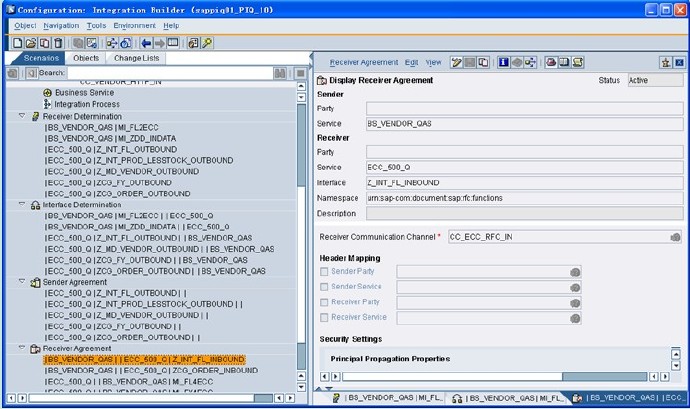Screen dimensions: 690x409
Task: Open the Edit menu in editor pane
Action: [411, 63]
